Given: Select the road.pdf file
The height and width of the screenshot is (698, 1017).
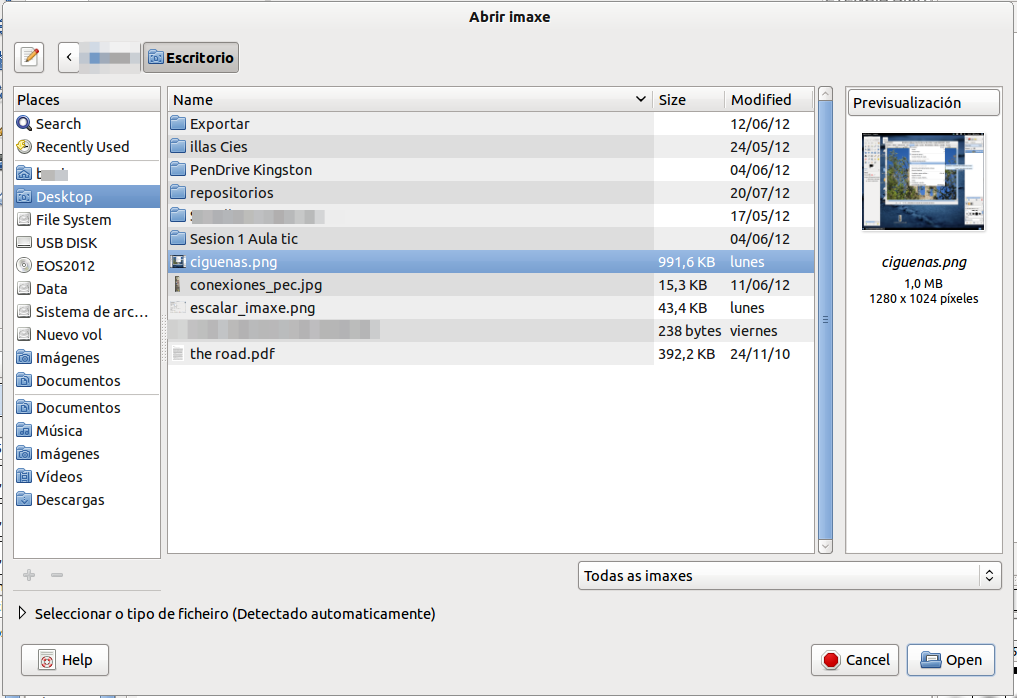Looking at the screenshot, I should click(x=232, y=354).
